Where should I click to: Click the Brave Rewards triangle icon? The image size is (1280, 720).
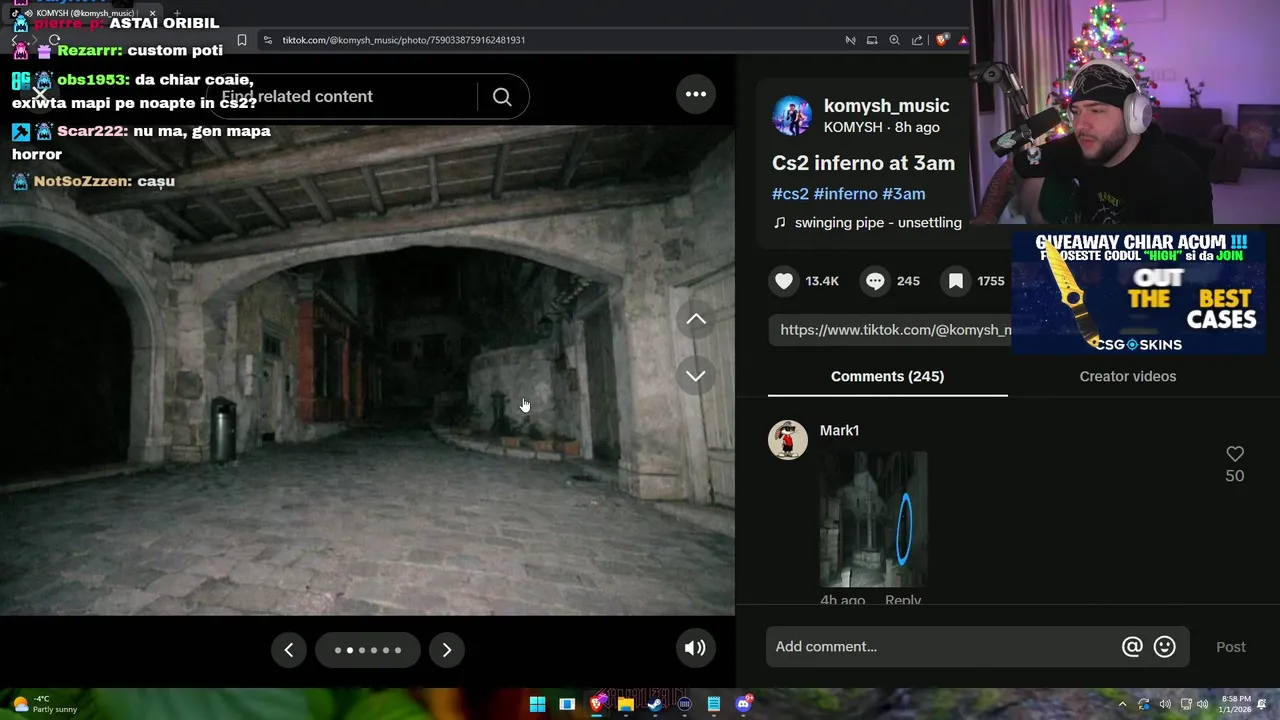(963, 40)
